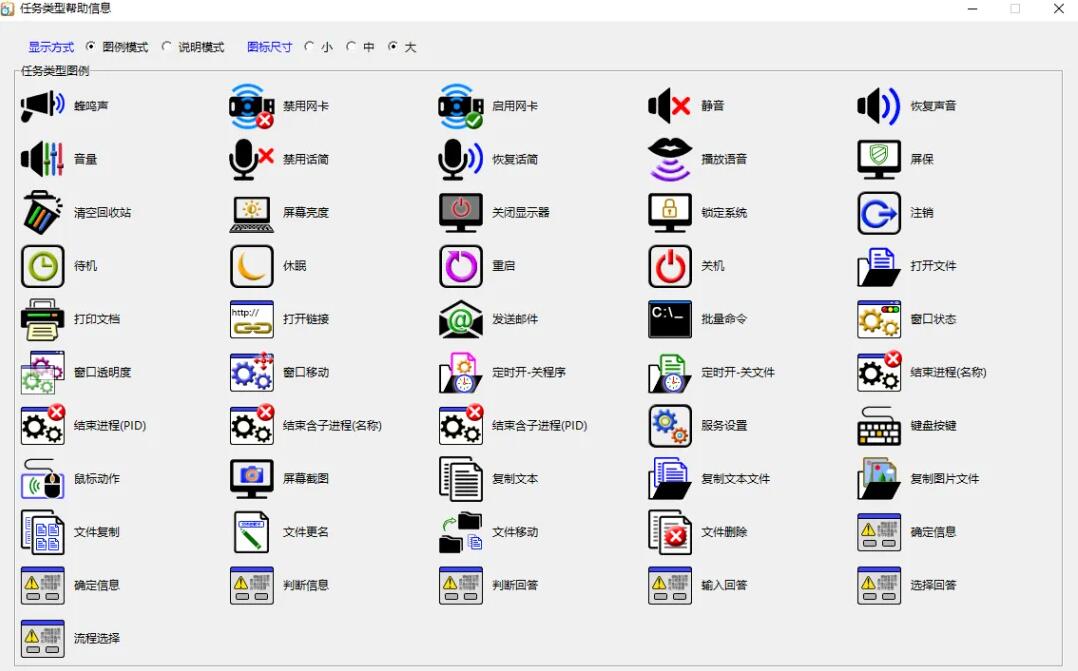Click the 锁定系统 padlock monitor icon
1078x671 pixels.
[669, 213]
